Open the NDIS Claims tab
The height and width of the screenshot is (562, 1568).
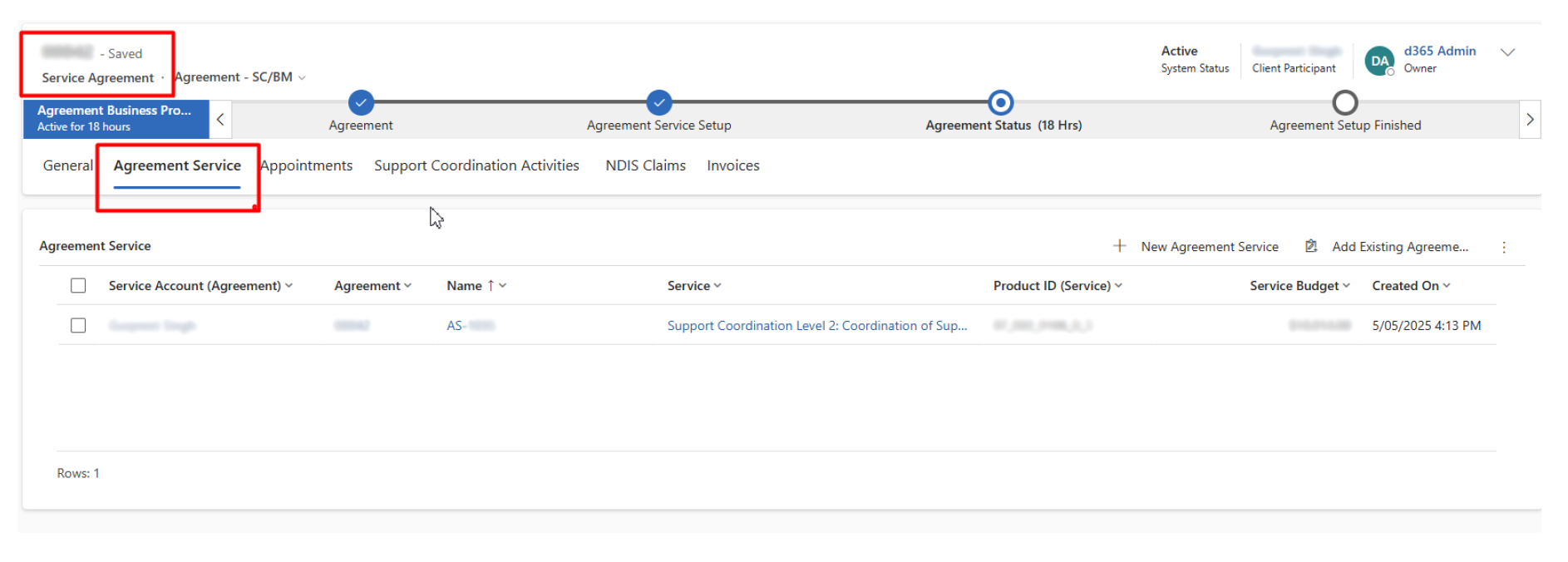645,165
